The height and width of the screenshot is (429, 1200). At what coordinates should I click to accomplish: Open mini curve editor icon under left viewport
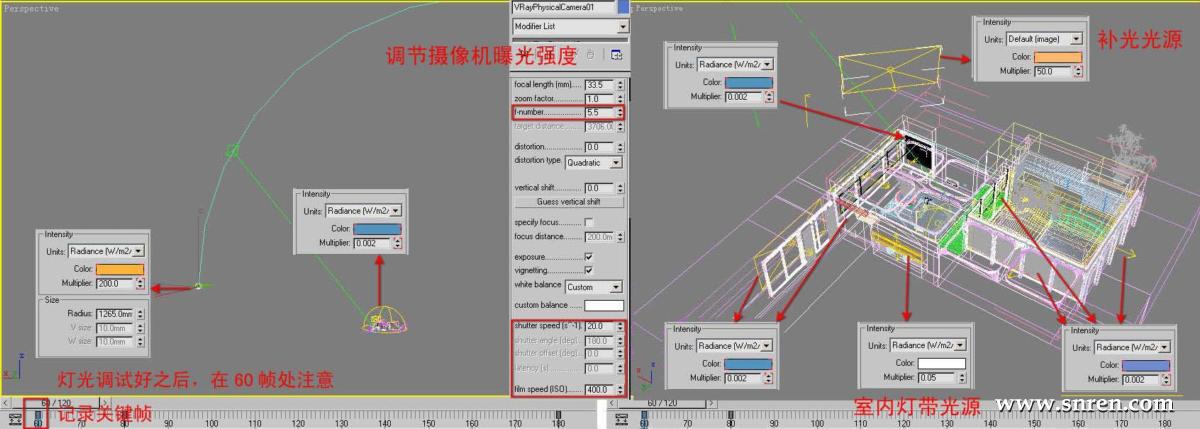tap(15, 419)
